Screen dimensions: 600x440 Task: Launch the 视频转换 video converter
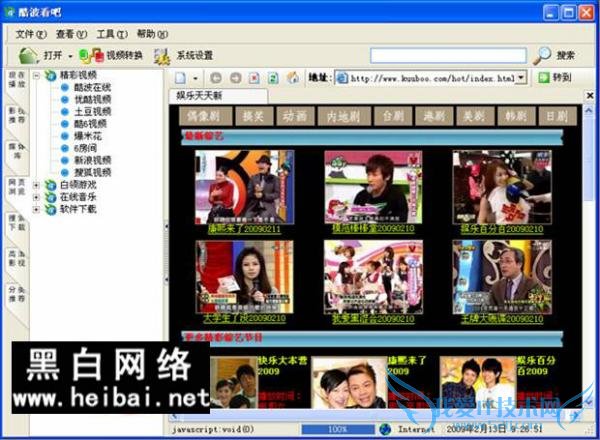(x=111, y=56)
